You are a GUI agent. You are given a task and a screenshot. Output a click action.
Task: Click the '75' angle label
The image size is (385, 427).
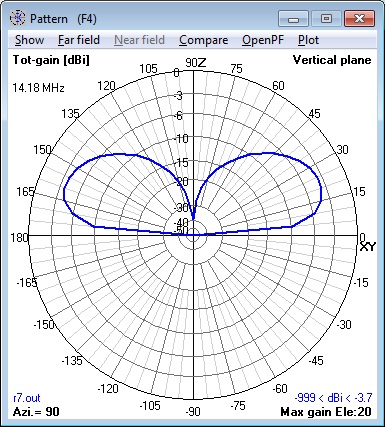(236, 69)
